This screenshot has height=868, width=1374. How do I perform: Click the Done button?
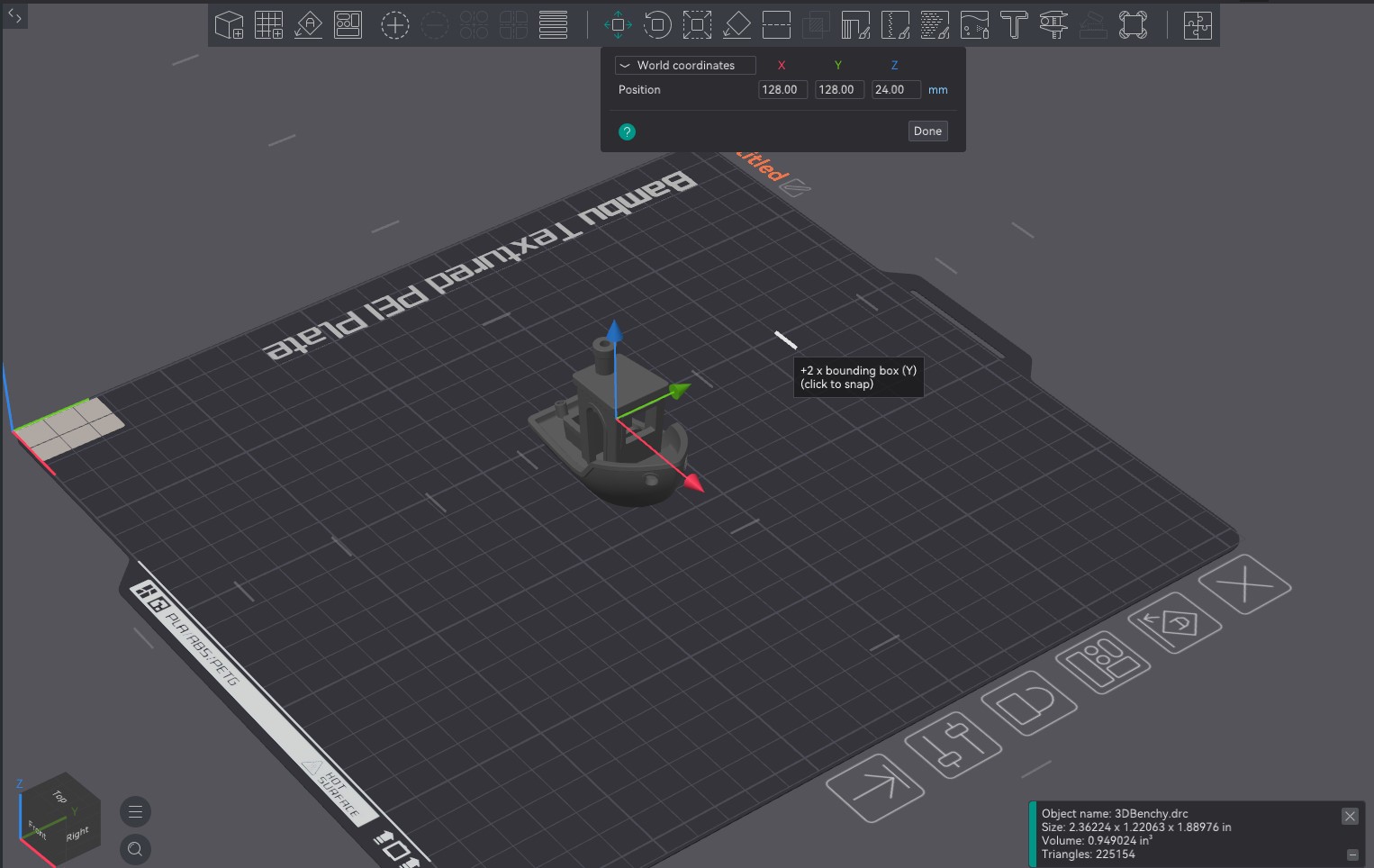click(927, 131)
